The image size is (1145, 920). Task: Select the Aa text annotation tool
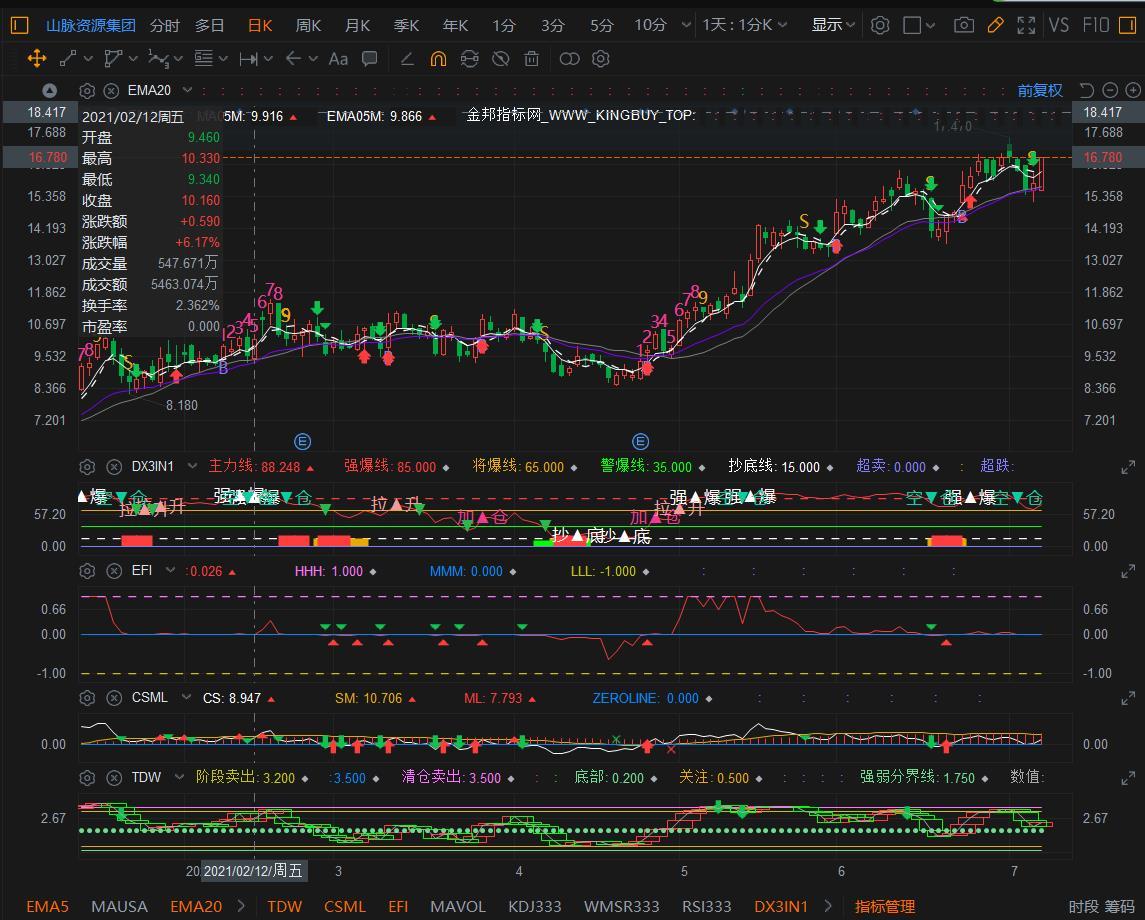tap(338, 58)
